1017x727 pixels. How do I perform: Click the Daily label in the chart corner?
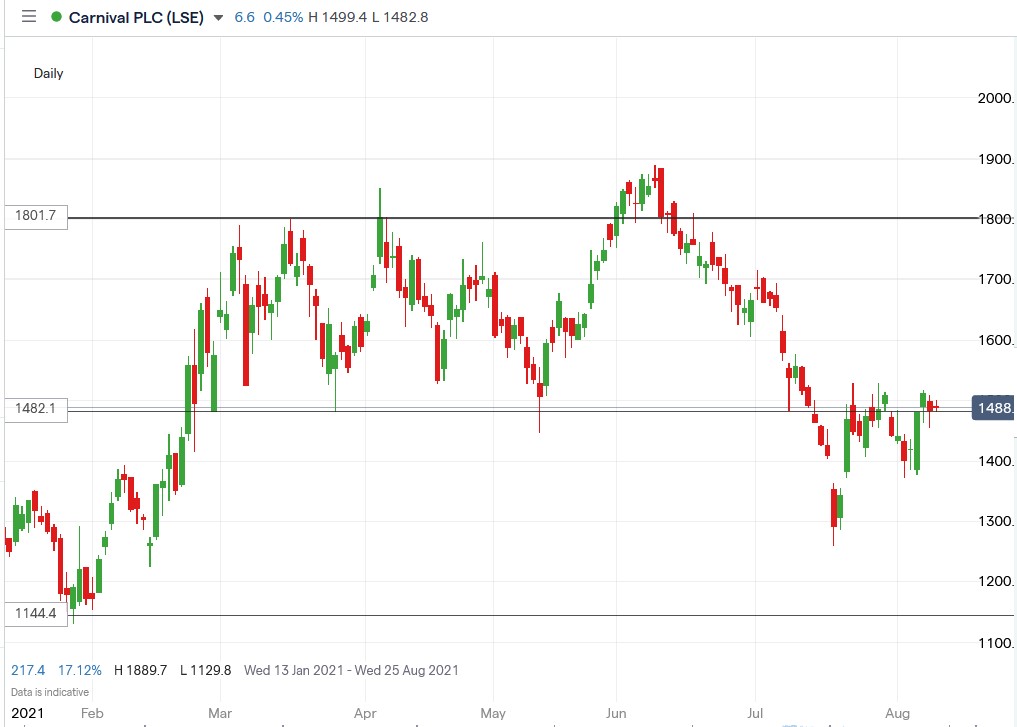(x=48, y=73)
